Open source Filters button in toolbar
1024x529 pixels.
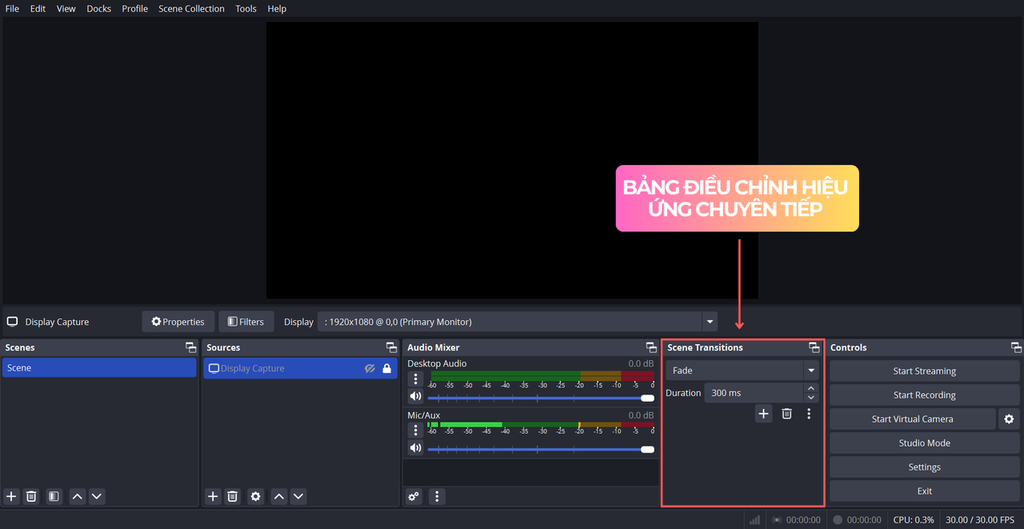coord(246,322)
